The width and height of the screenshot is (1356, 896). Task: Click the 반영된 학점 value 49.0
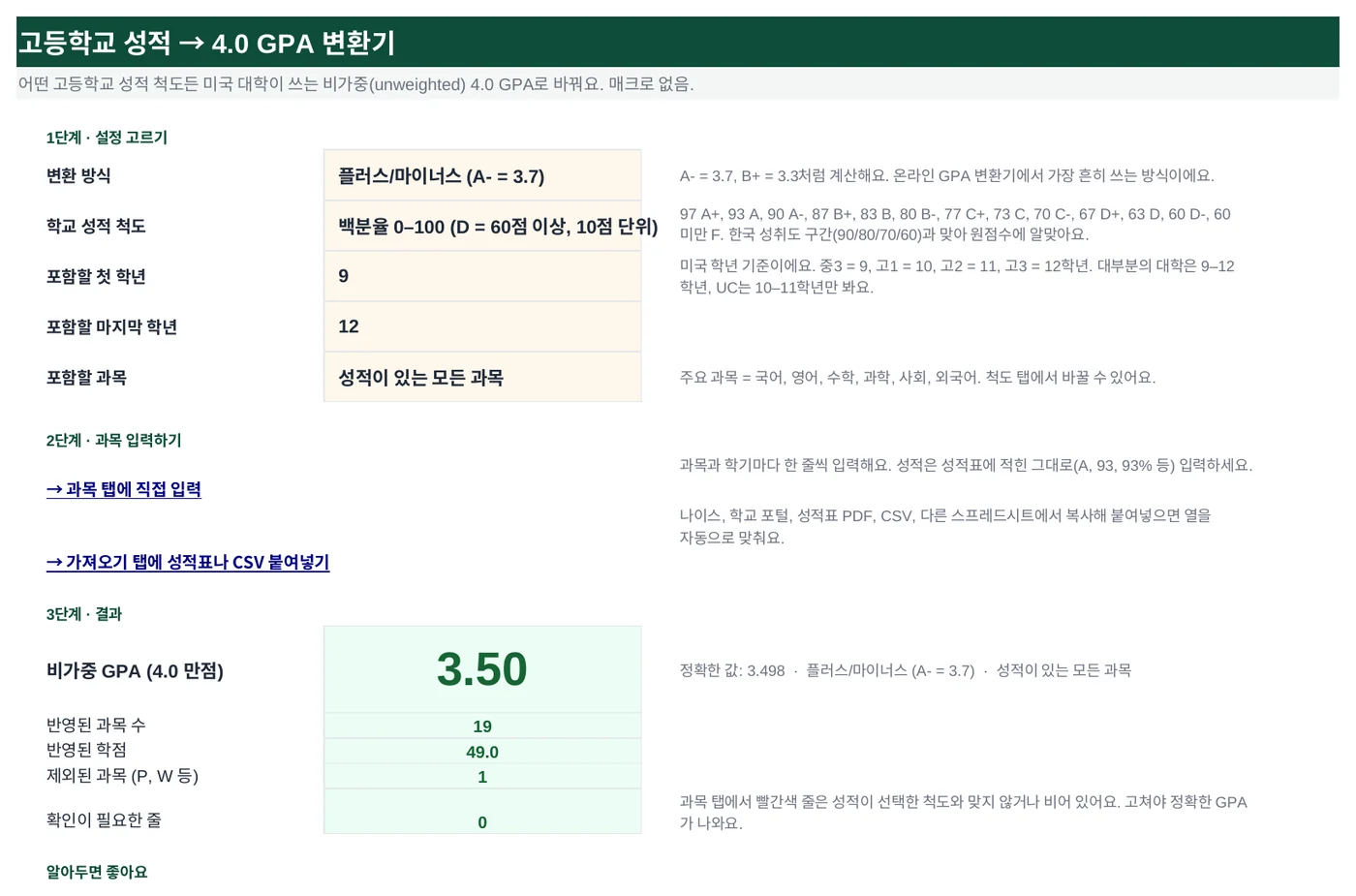pyautogui.click(x=482, y=751)
